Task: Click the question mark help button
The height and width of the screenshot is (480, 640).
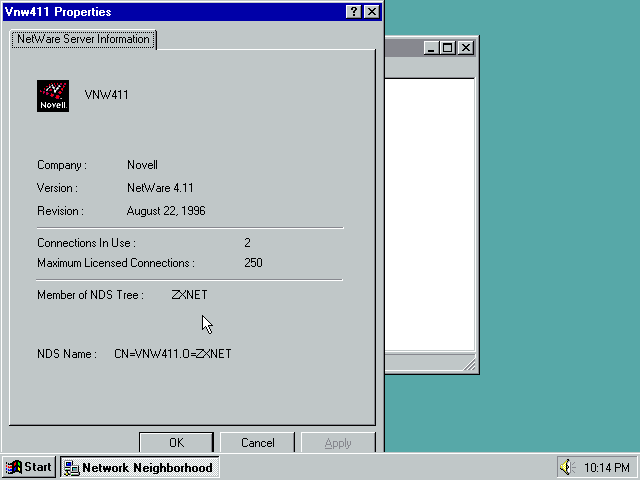Action: (353, 12)
